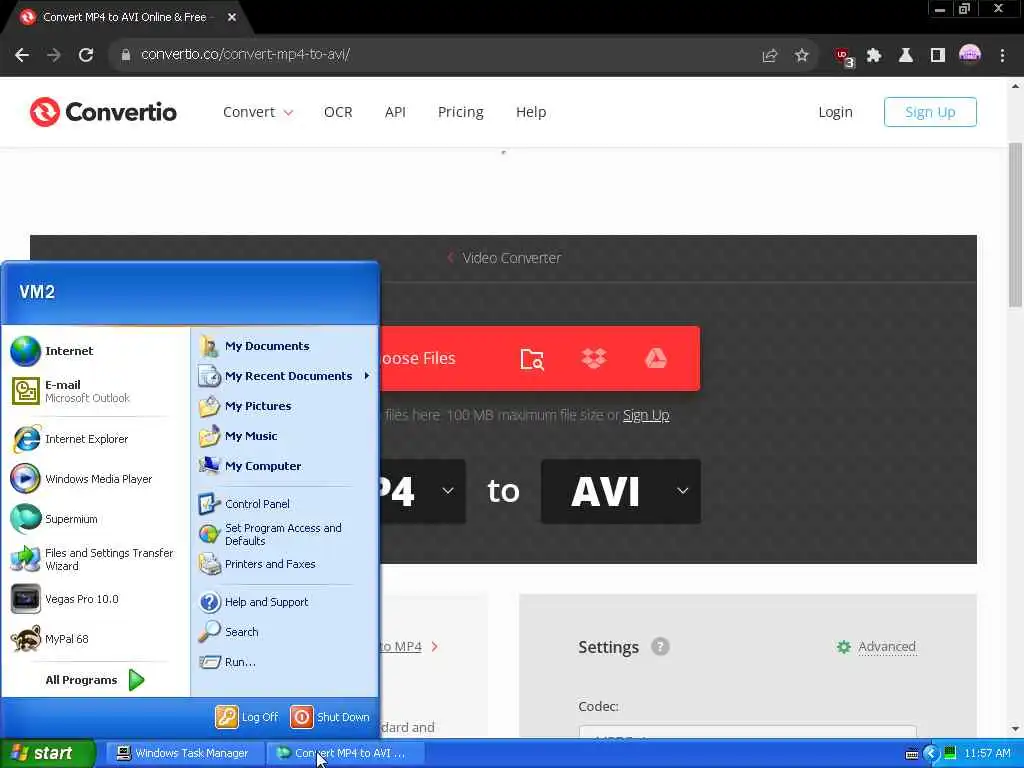This screenshot has width=1024, height=768.
Task: Open the profile avatar icon
Action: [970, 55]
